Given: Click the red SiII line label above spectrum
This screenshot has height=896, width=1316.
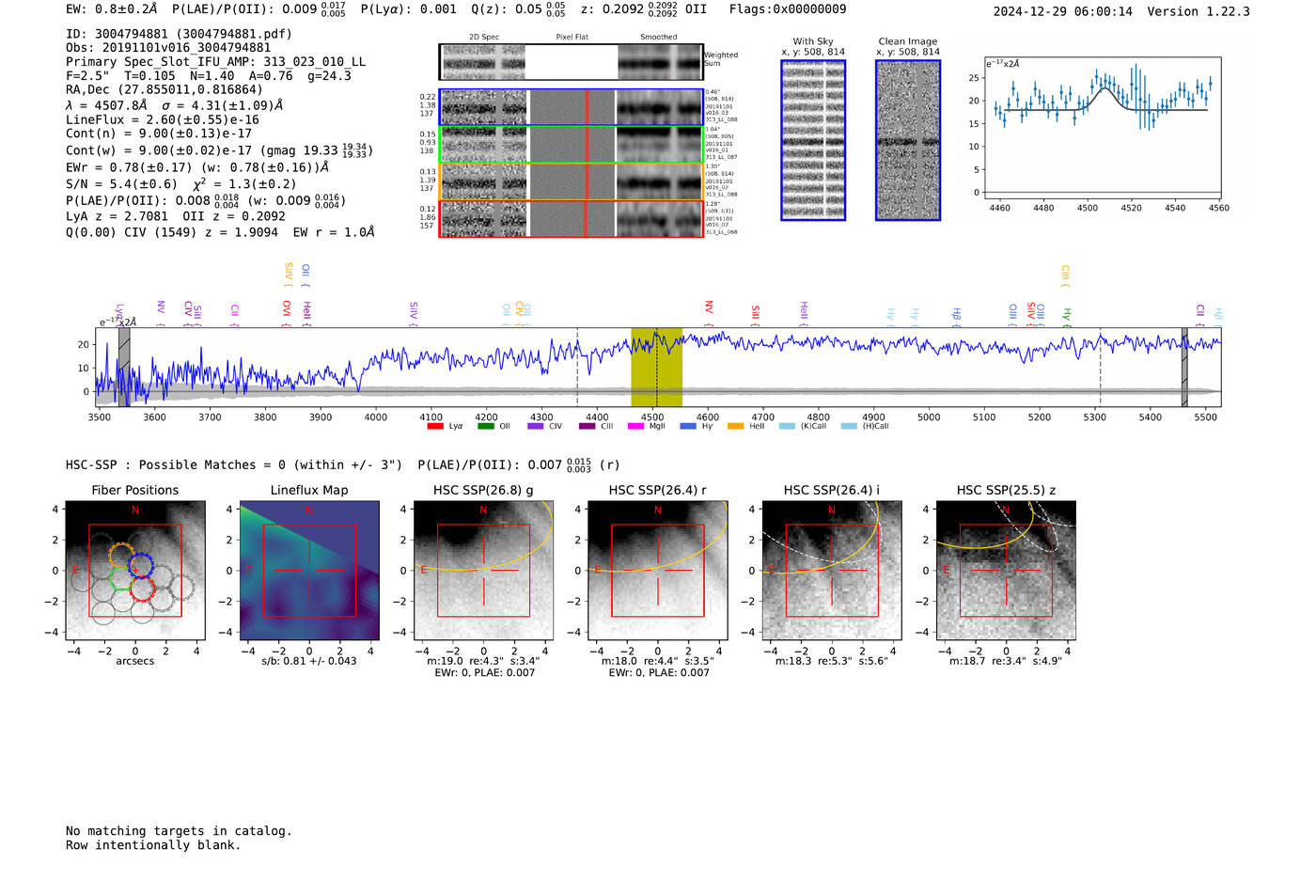Looking at the screenshot, I should 755,314.
